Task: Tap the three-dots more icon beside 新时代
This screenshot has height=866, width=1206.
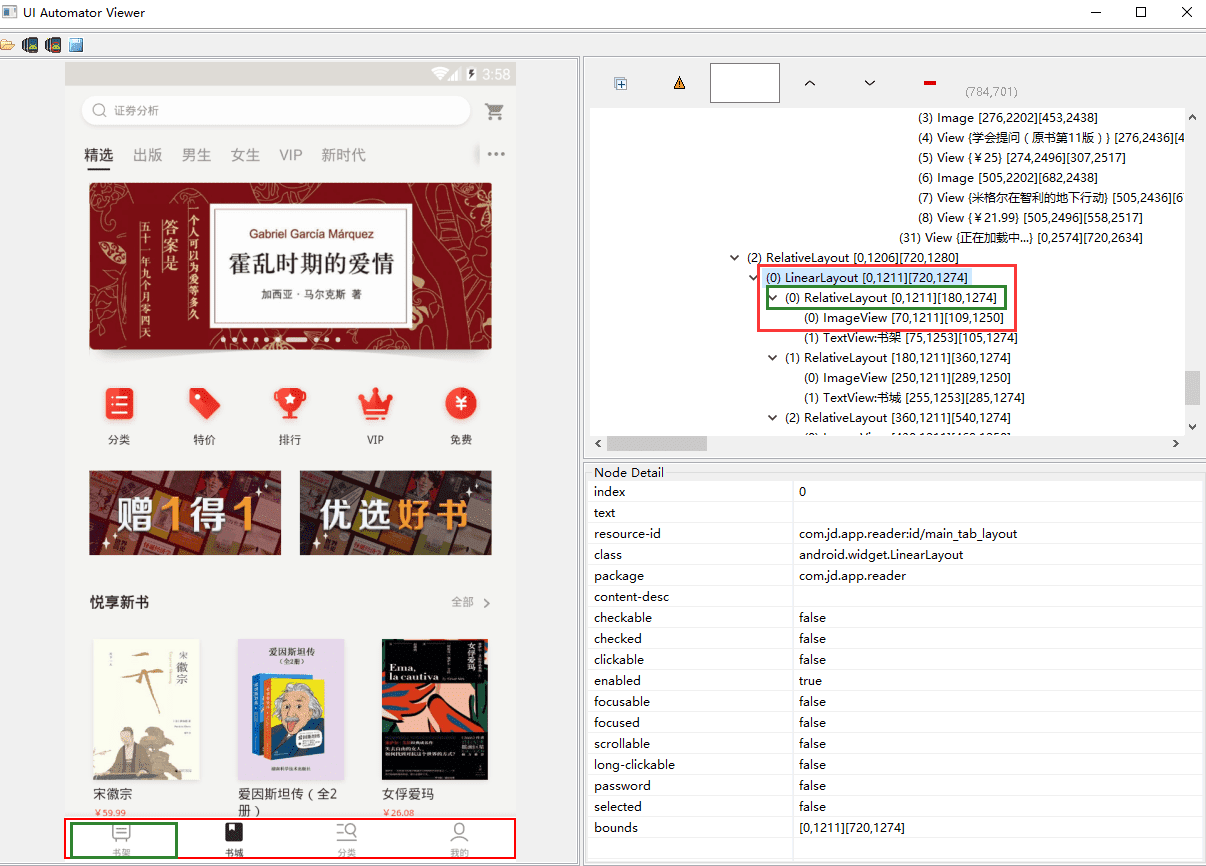Action: click(496, 154)
